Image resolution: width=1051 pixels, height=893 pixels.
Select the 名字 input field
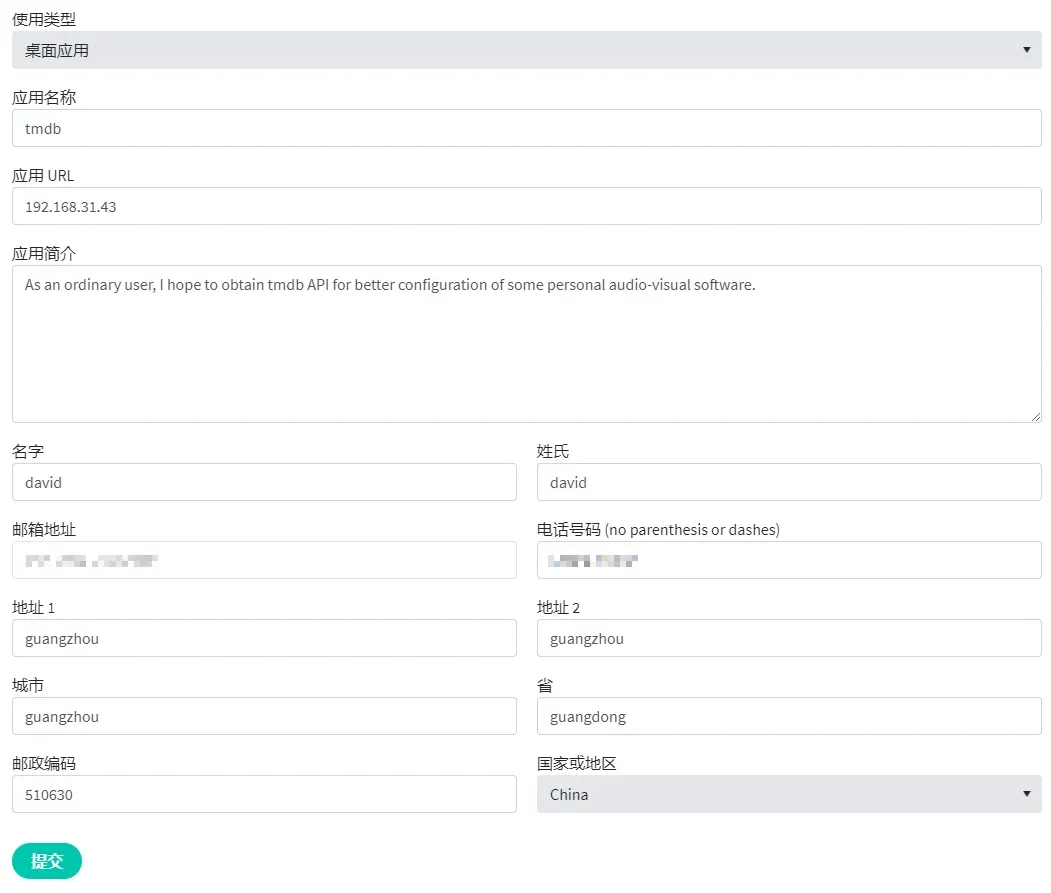click(x=264, y=482)
